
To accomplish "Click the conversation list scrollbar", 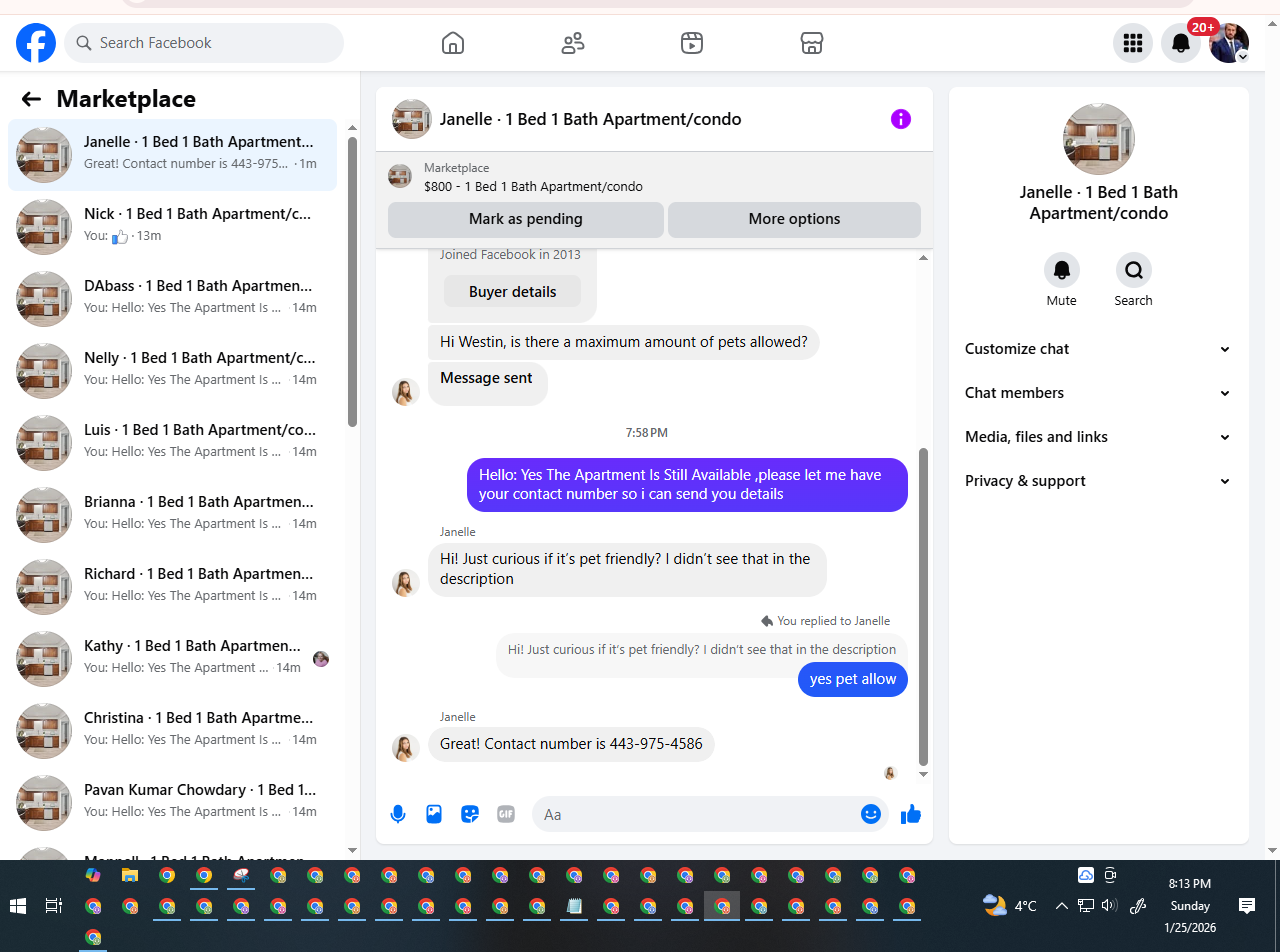I will coord(352,280).
